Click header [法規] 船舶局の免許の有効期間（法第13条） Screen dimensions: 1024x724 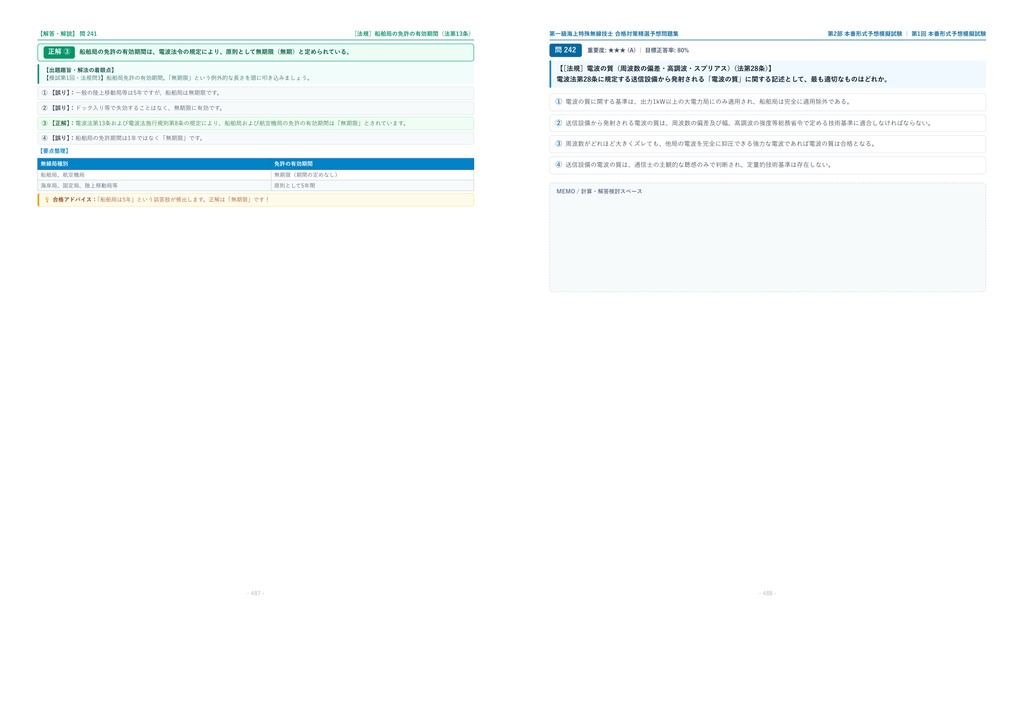pyautogui.click(x=413, y=34)
